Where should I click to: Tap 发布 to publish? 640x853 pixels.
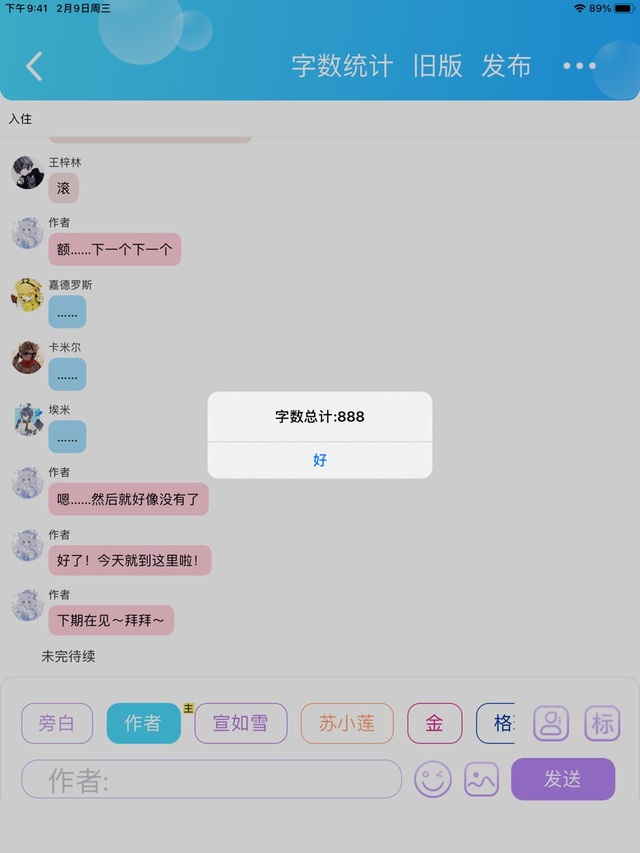click(x=506, y=66)
